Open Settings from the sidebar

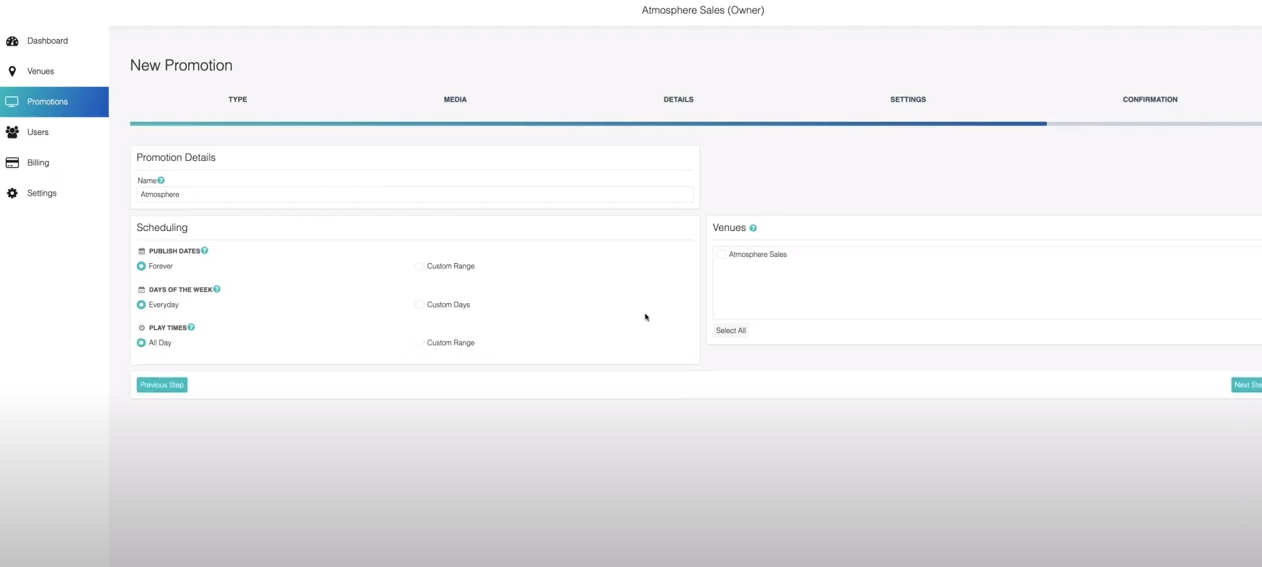pos(54,193)
